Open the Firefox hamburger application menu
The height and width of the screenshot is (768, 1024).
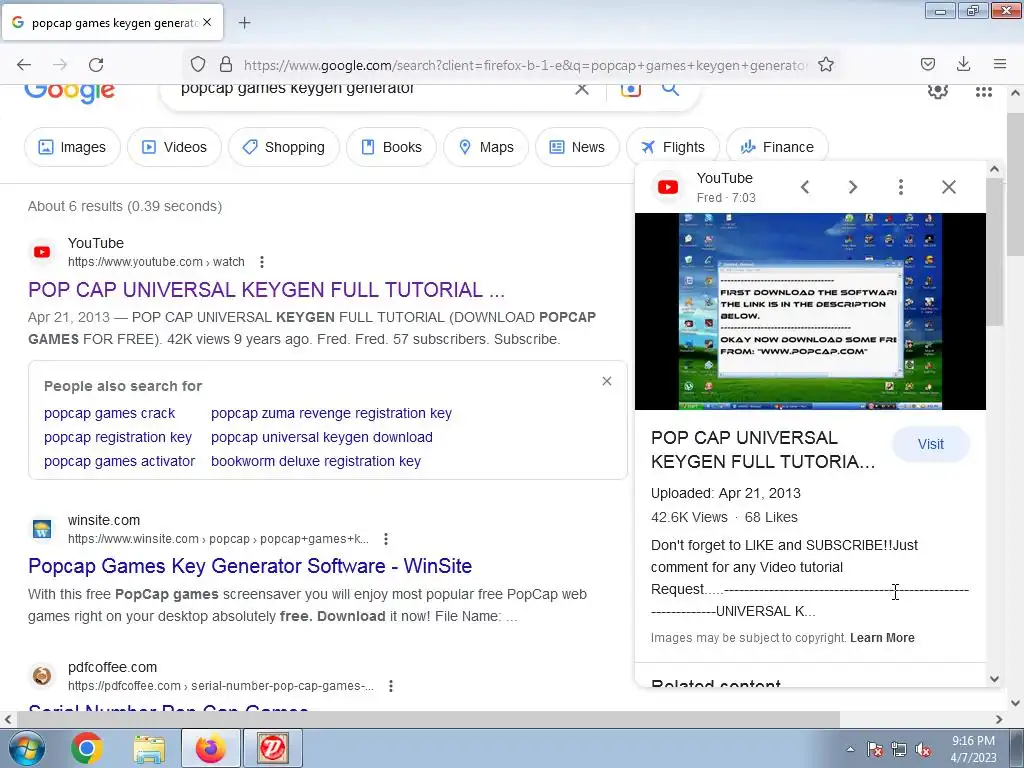[999, 64]
